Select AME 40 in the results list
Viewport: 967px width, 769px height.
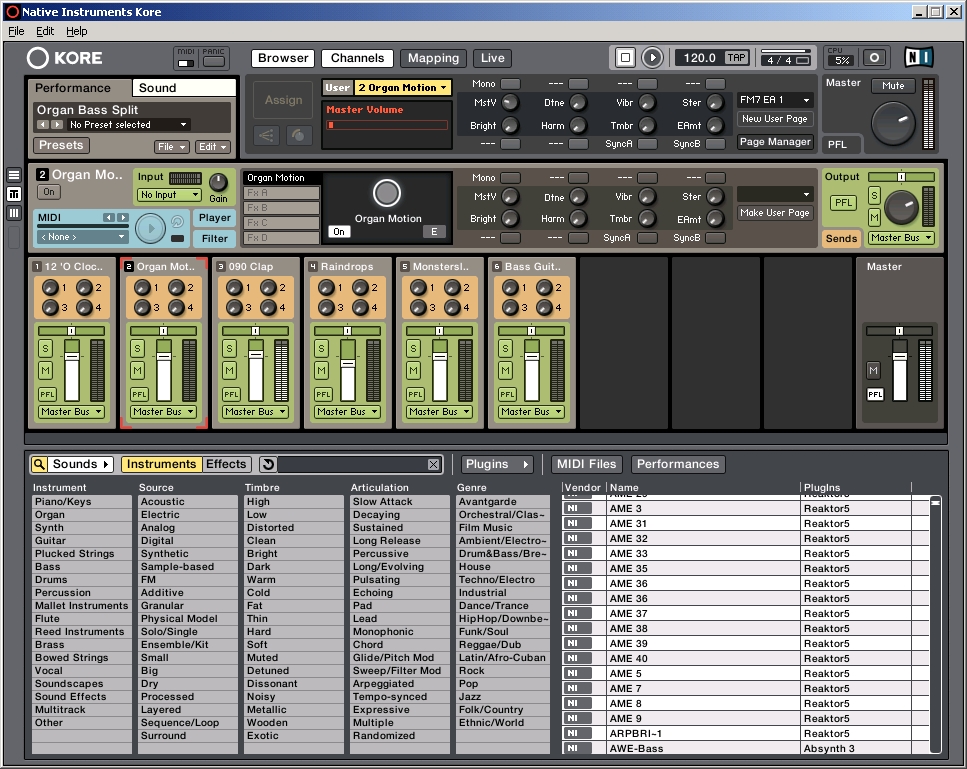point(746,659)
